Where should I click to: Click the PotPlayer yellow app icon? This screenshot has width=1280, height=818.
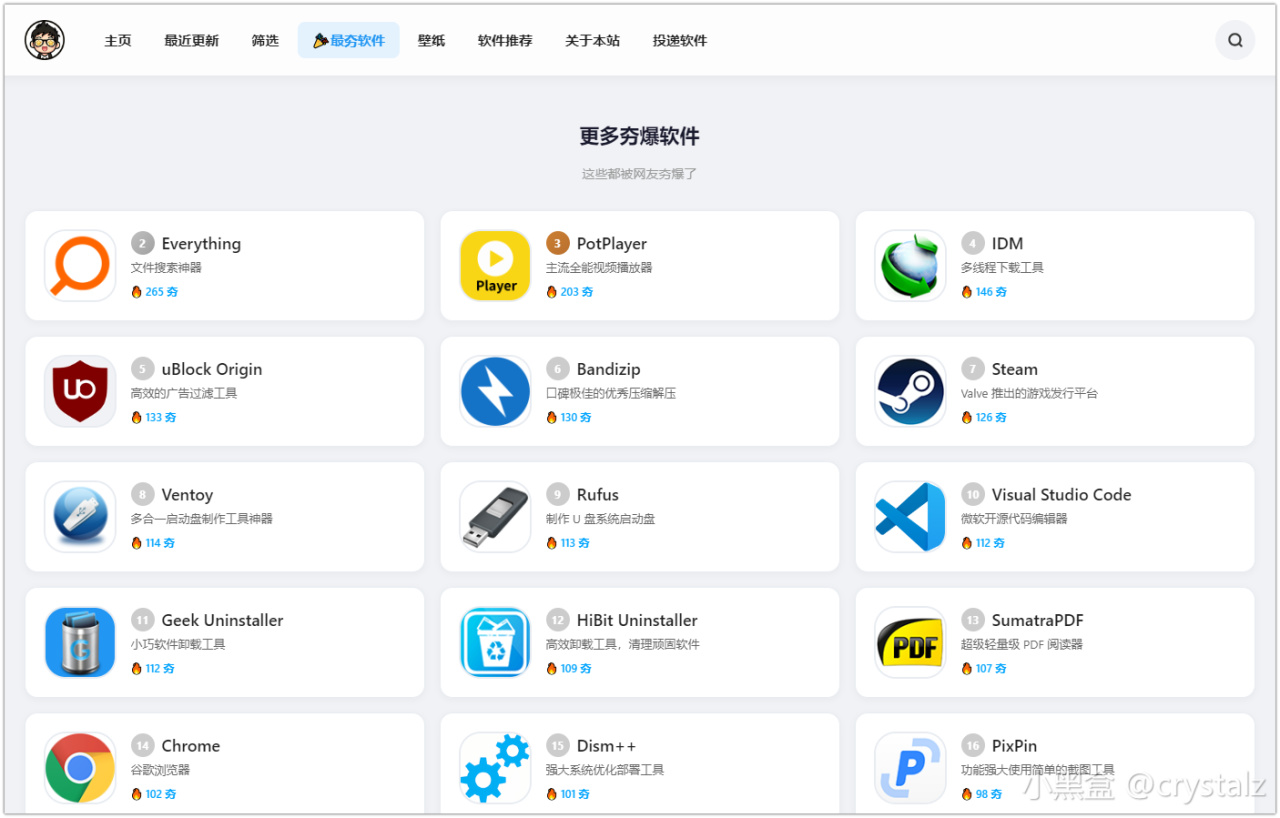coord(495,266)
